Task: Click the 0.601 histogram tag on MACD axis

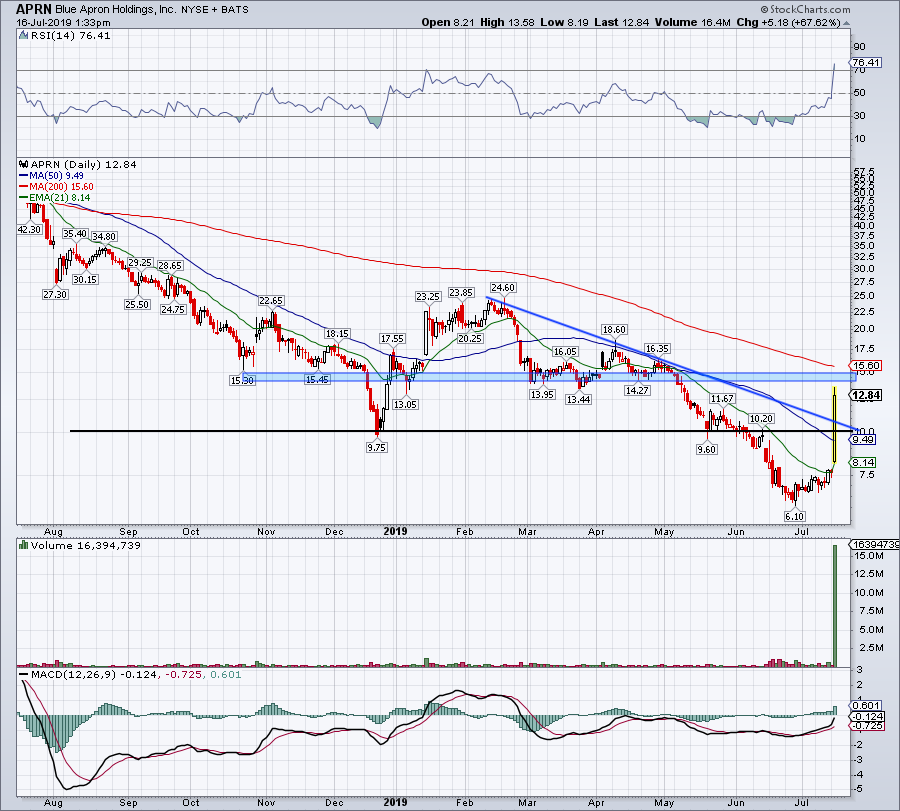Action: click(867, 706)
